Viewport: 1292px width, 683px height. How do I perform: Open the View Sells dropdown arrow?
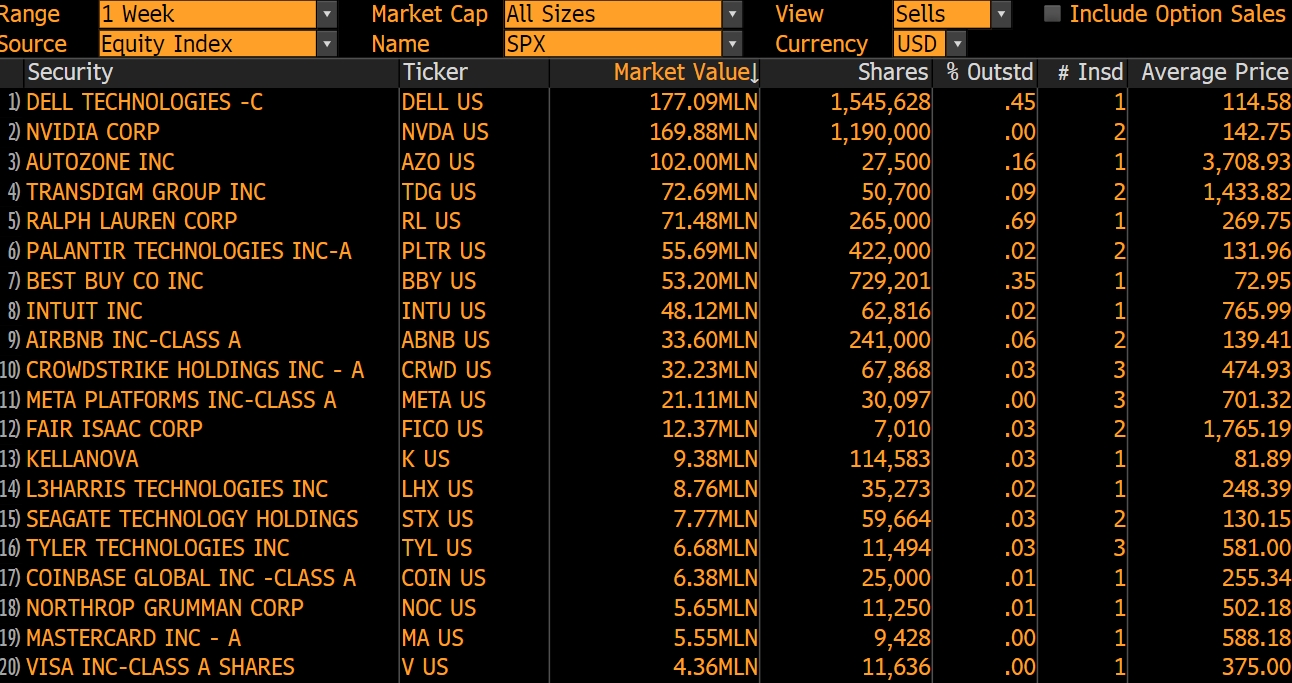[x=1002, y=14]
